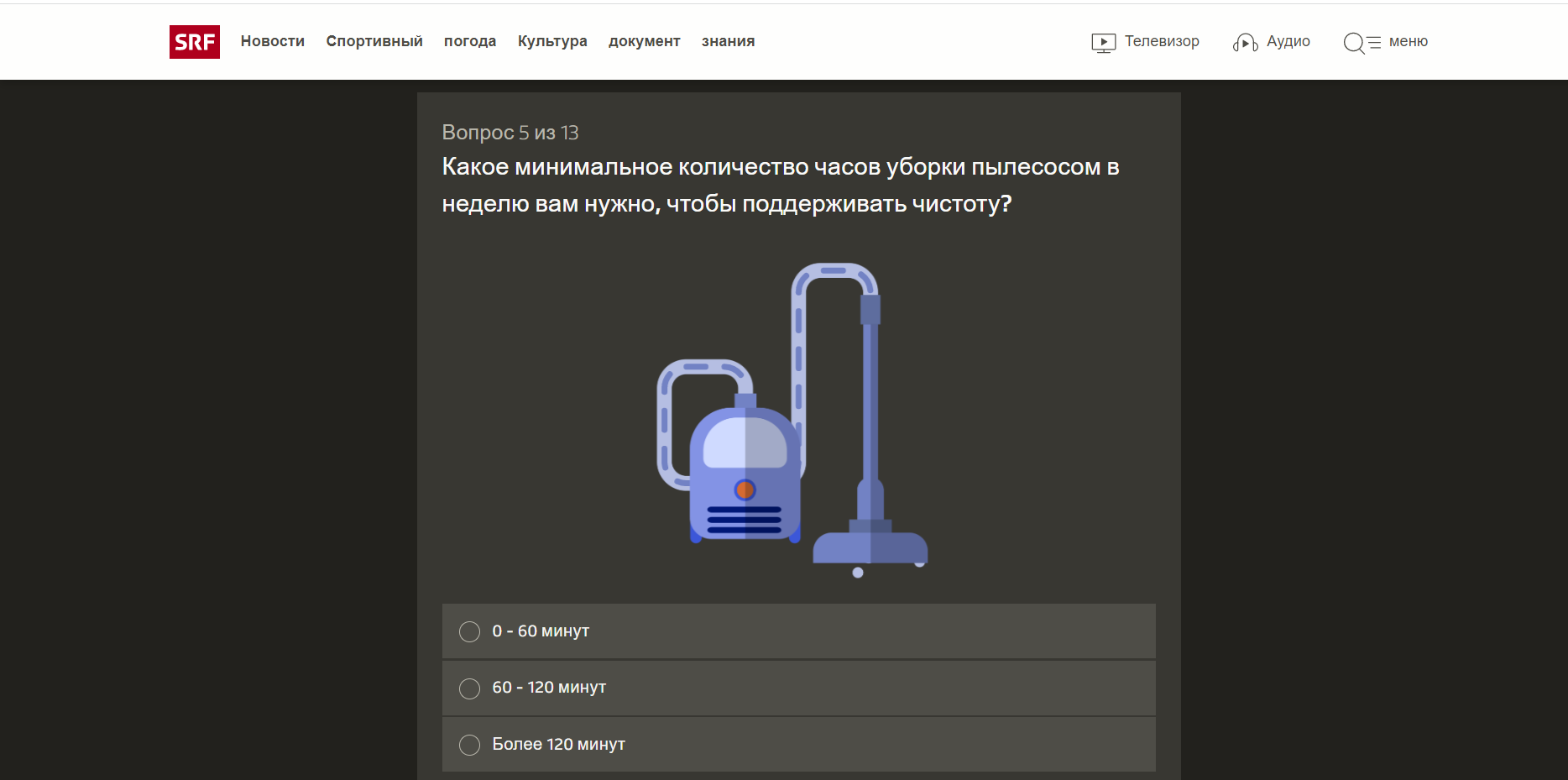Click the Аудио text link

(1288, 41)
